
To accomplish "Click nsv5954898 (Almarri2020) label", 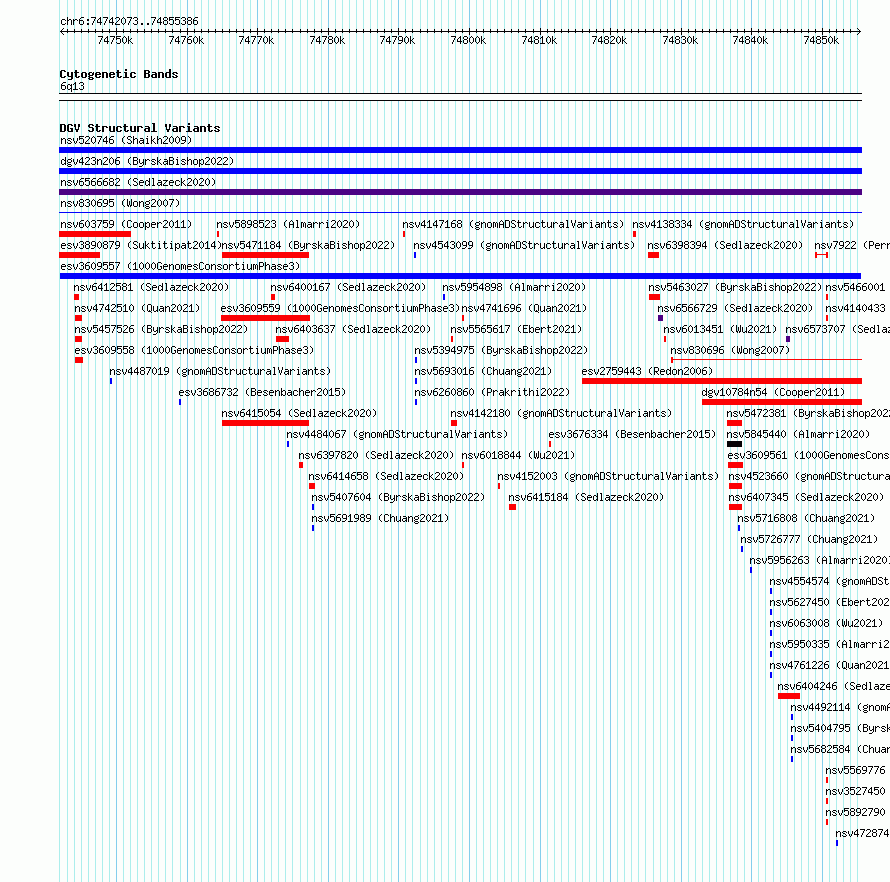I will click(x=514, y=287).
